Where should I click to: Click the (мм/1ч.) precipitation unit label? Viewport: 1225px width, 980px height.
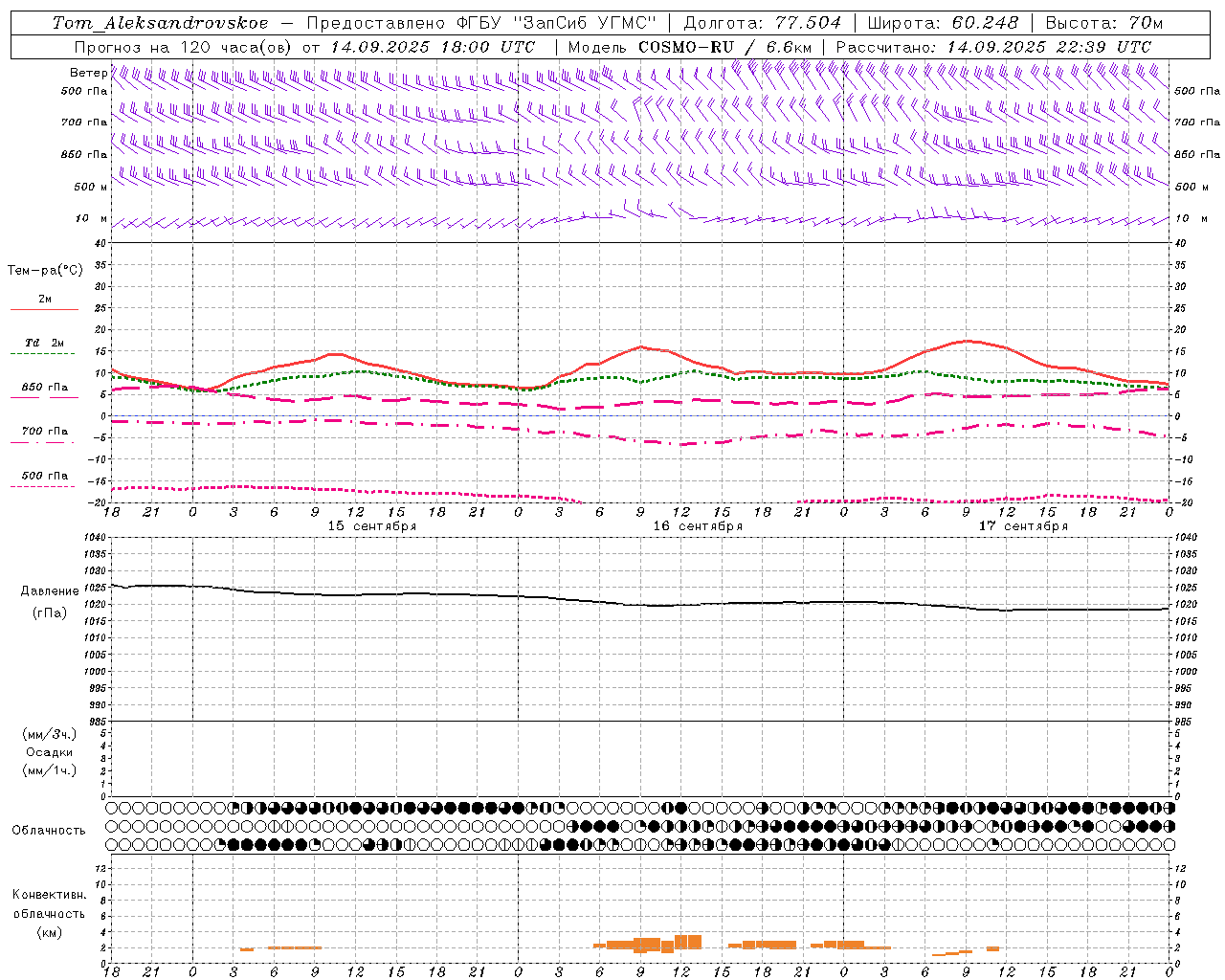pyautogui.click(x=50, y=770)
